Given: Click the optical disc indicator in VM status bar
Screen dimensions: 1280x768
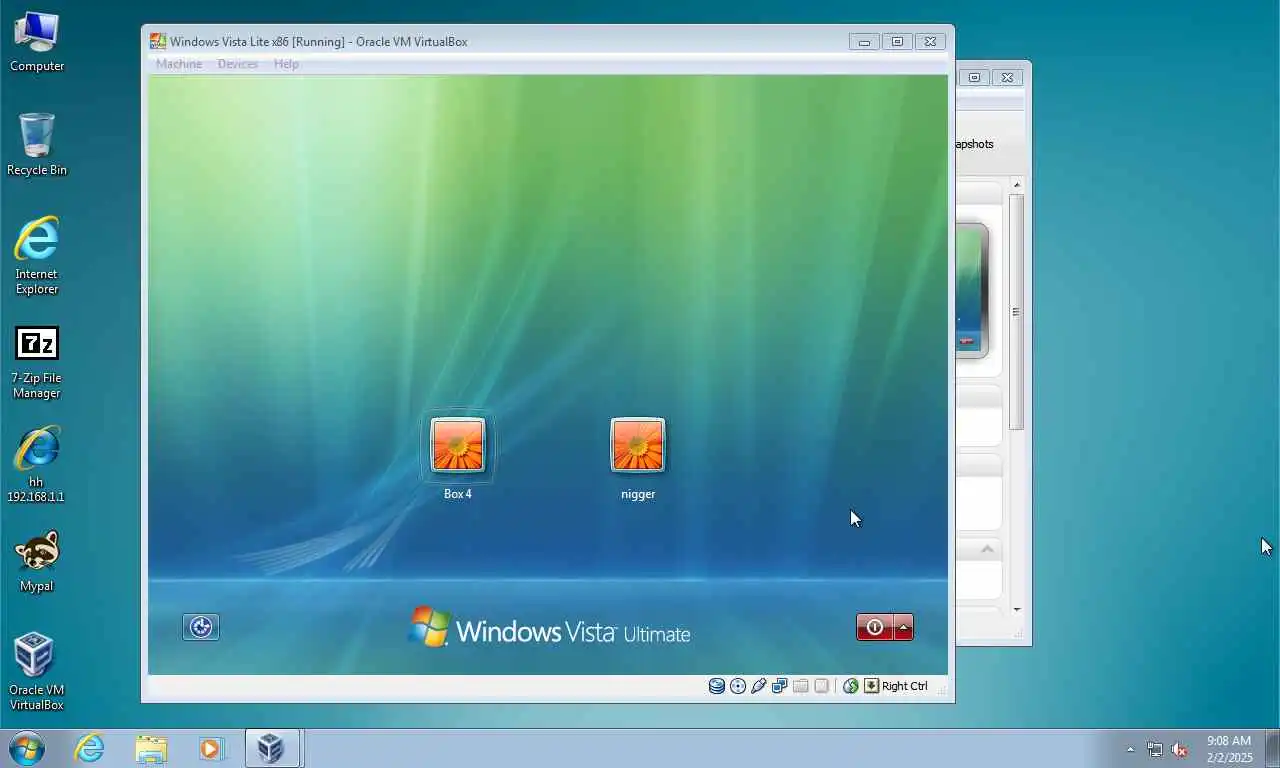Looking at the screenshot, I should pos(738,686).
